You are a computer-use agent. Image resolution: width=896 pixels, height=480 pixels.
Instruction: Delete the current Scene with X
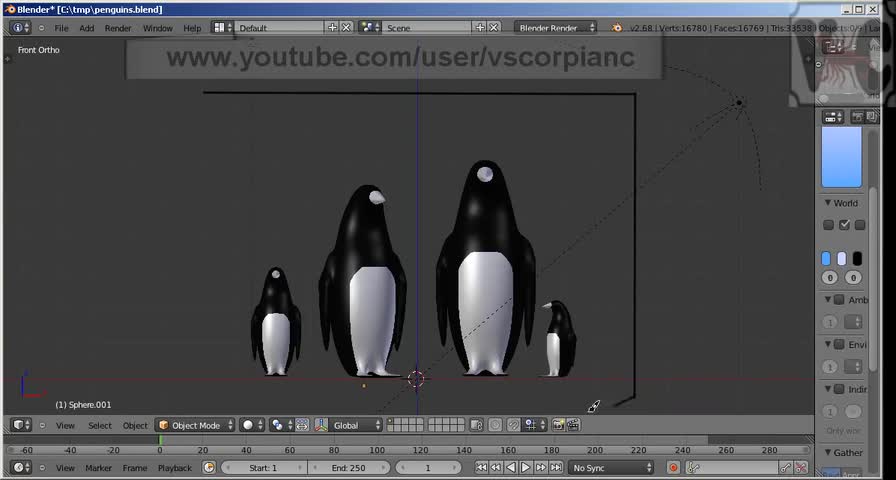(494, 27)
